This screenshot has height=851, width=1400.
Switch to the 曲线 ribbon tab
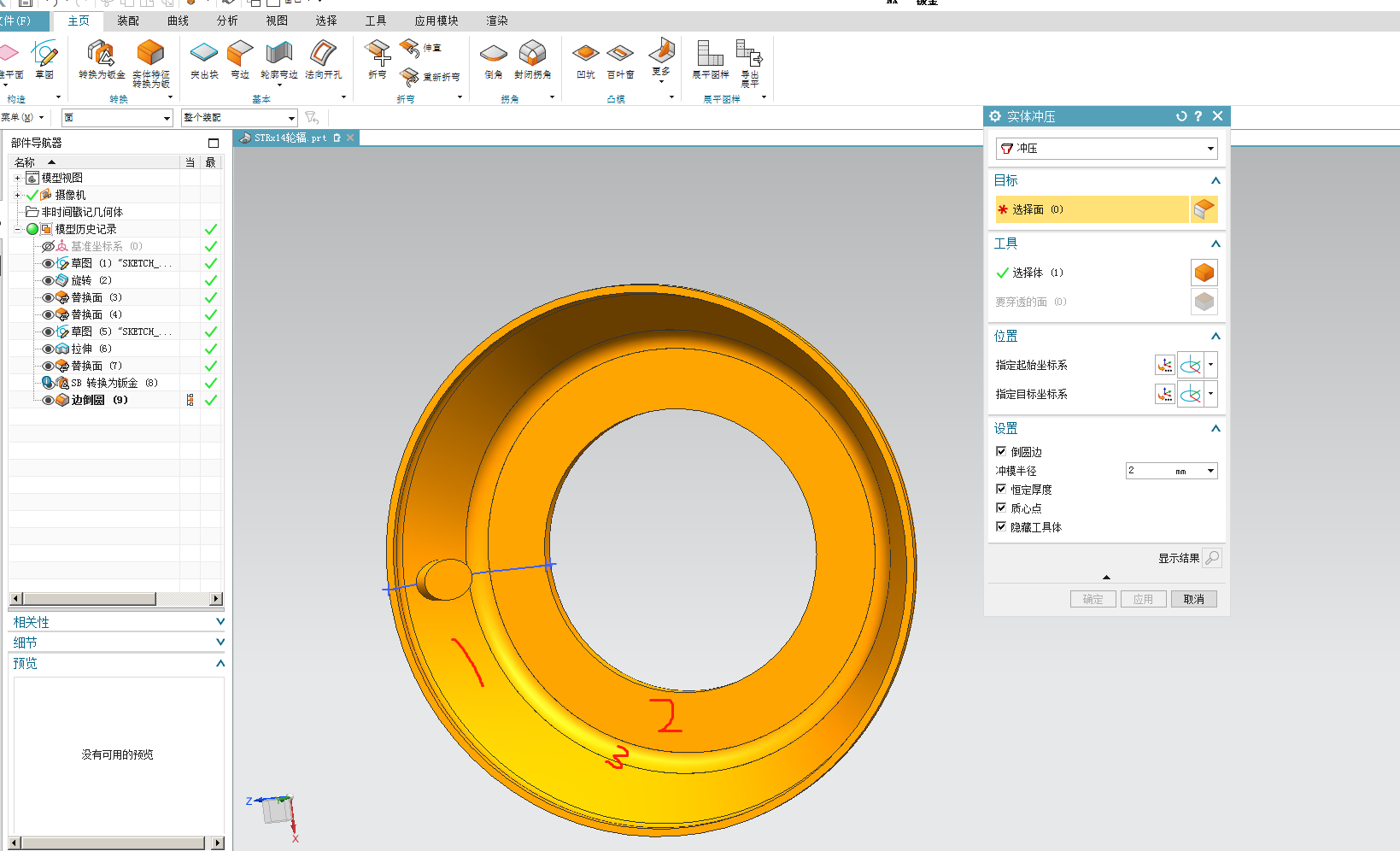click(x=178, y=21)
